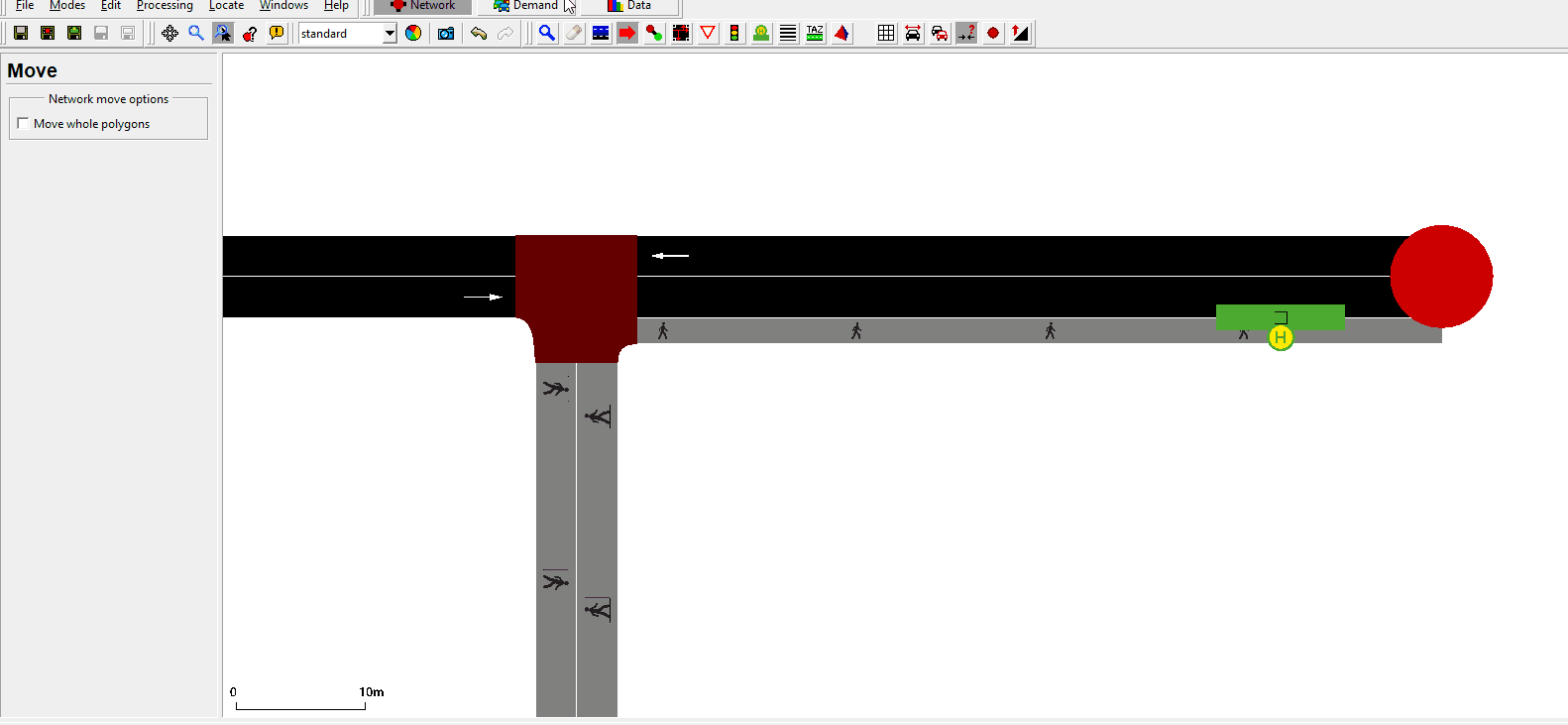Choose the Crossing mode stripes icon
1568x725 pixels.
pos(788,33)
